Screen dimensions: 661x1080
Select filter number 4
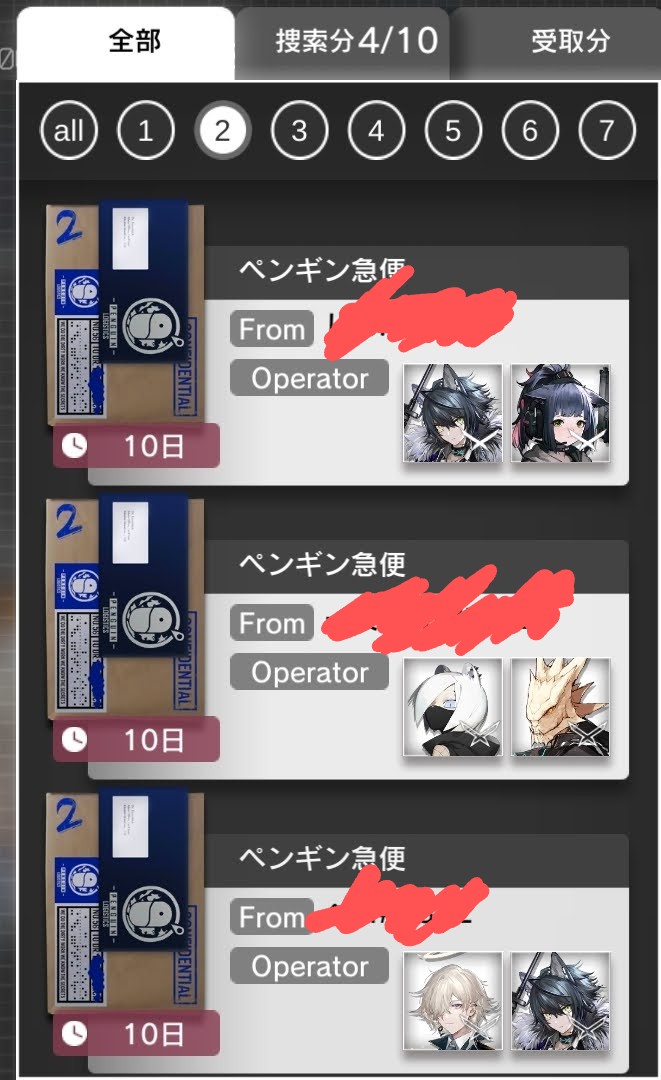pos(377,129)
